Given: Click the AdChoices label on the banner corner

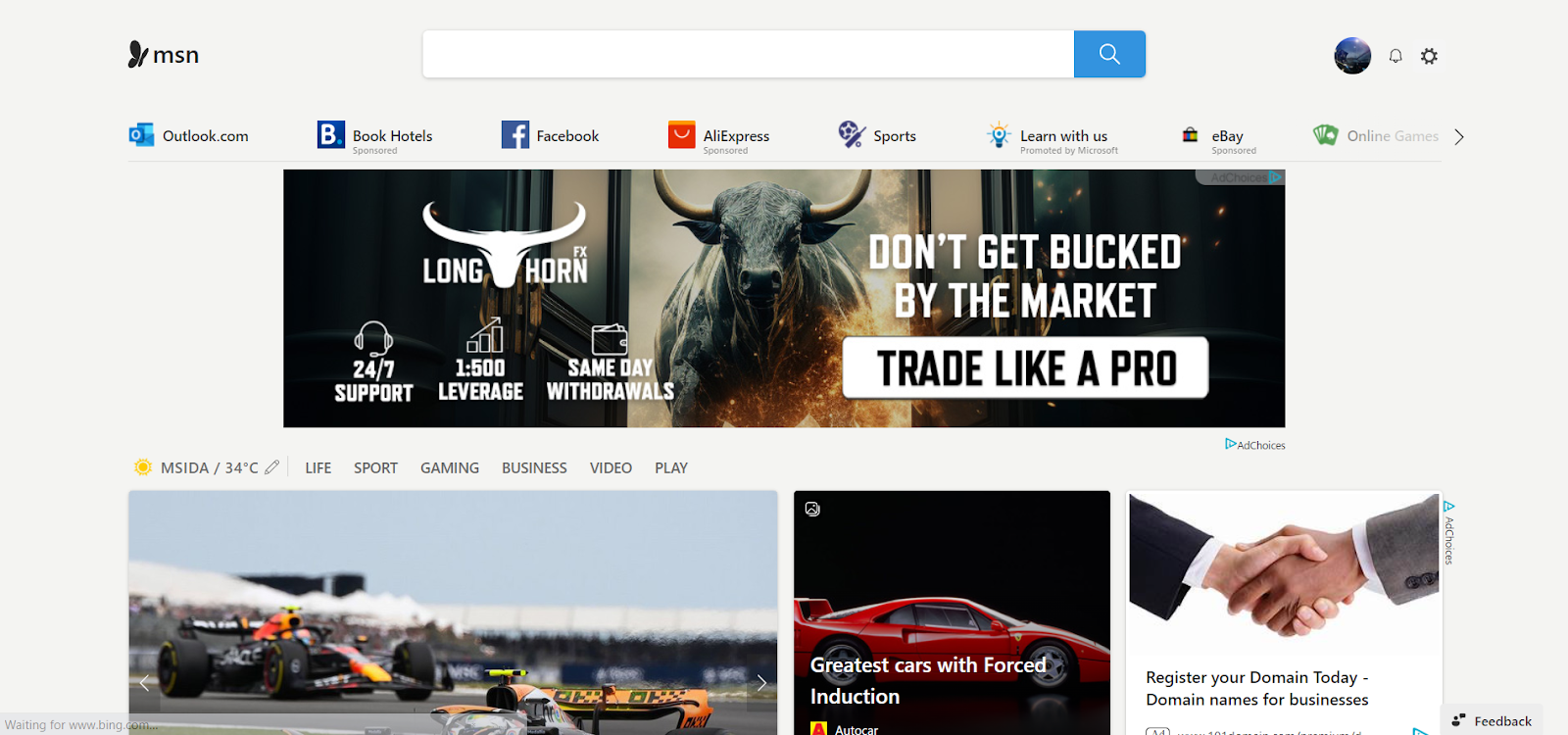Looking at the screenshot, I should pyautogui.click(x=1240, y=177).
